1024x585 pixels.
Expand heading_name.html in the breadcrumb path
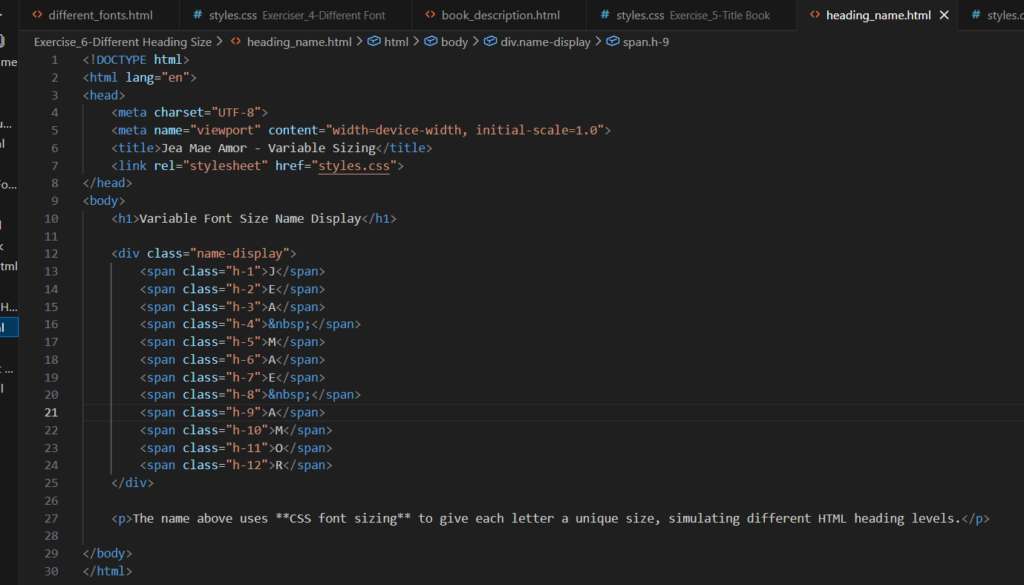click(298, 42)
